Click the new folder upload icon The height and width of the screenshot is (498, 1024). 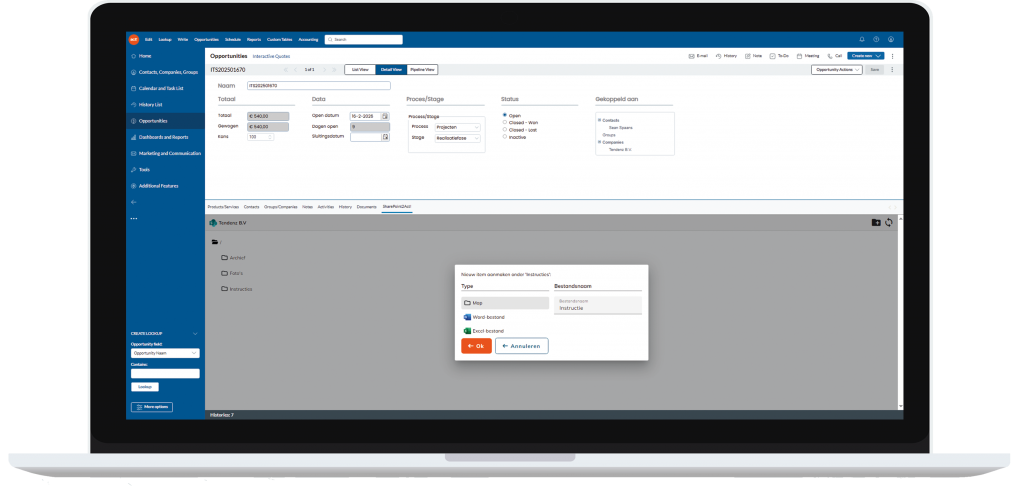tap(876, 222)
